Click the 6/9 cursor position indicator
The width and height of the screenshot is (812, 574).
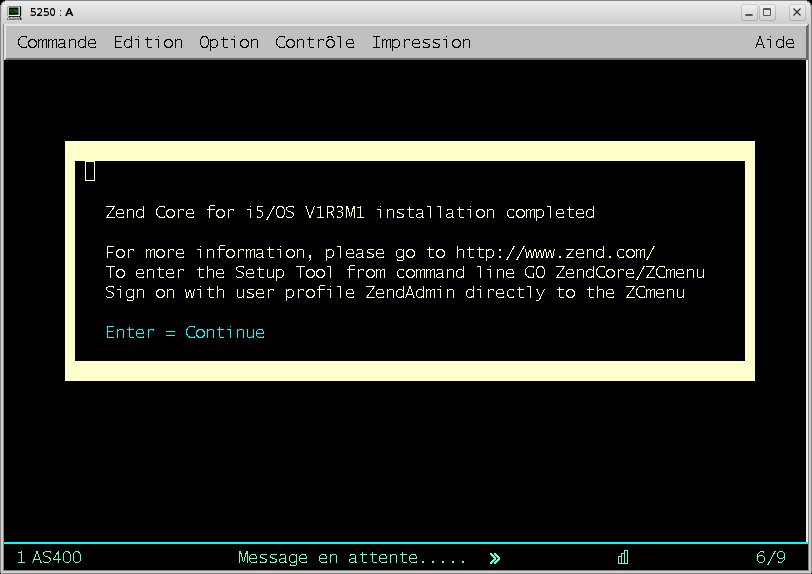771,557
